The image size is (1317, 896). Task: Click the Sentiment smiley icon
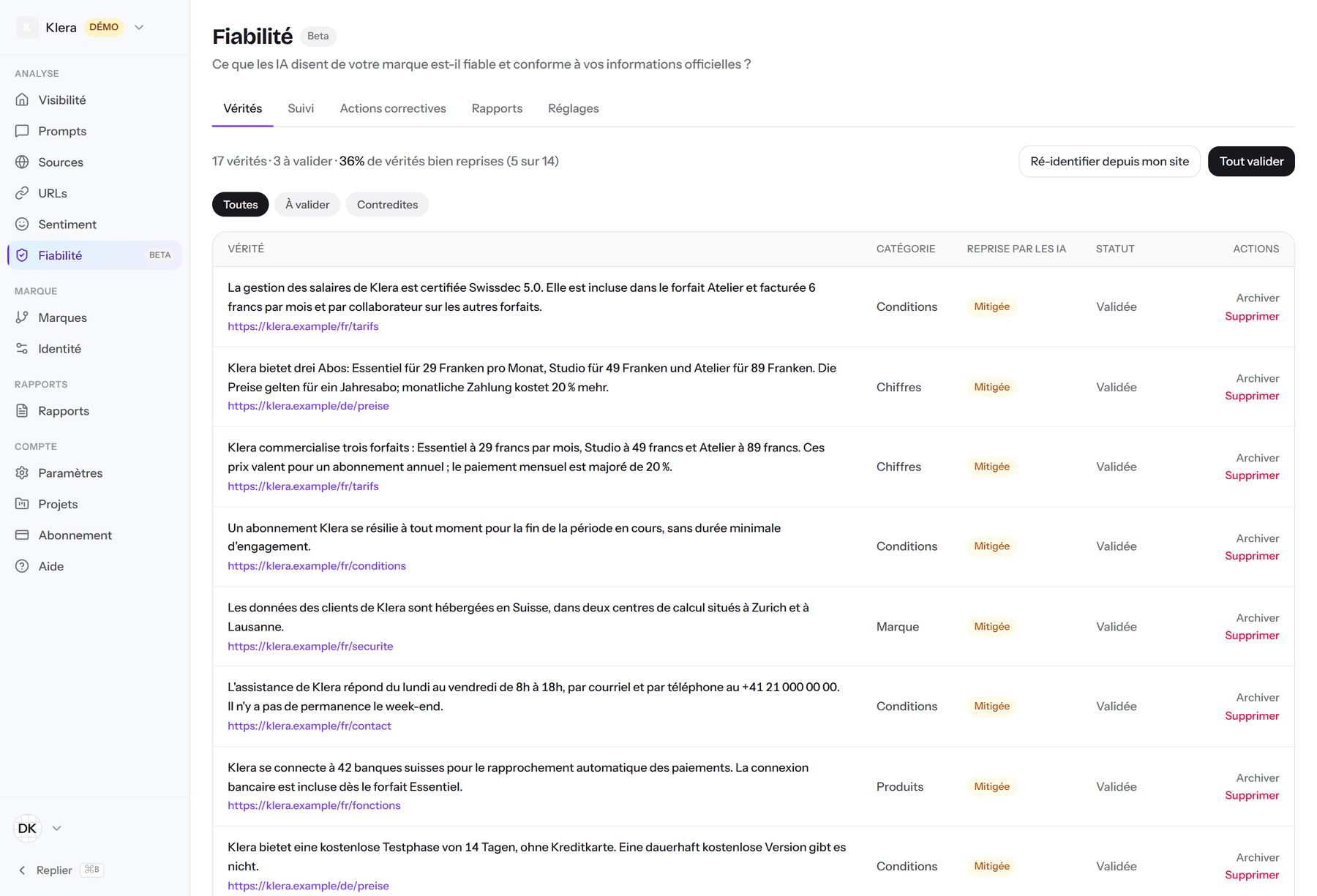22,224
